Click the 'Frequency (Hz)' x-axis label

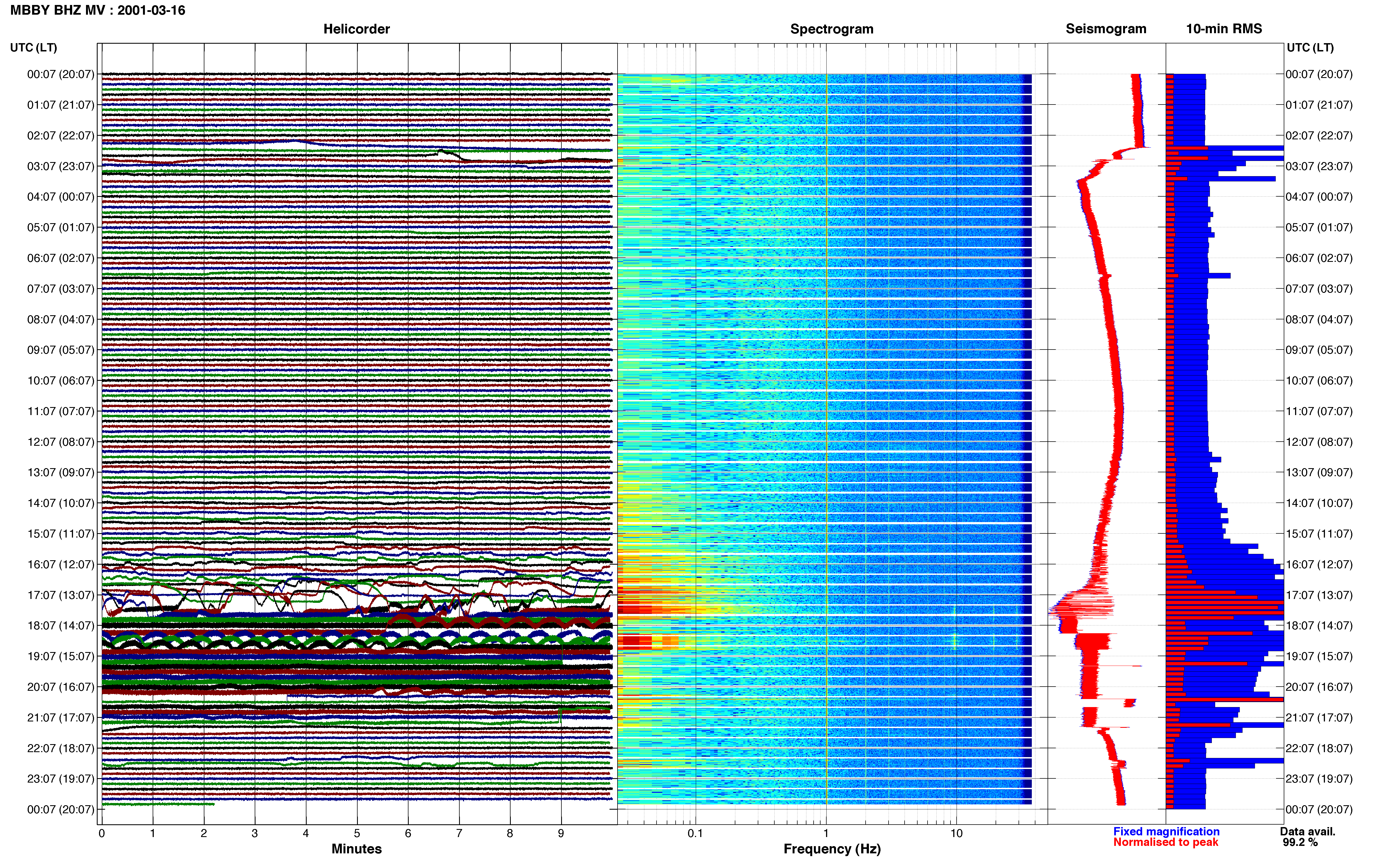coord(832,849)
